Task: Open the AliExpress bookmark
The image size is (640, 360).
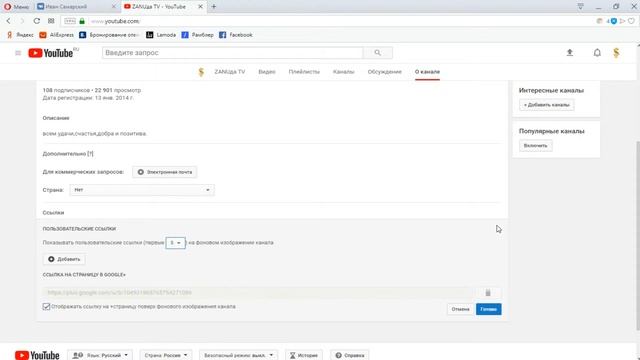Action: pyautogui.click(x=56, y=35)
